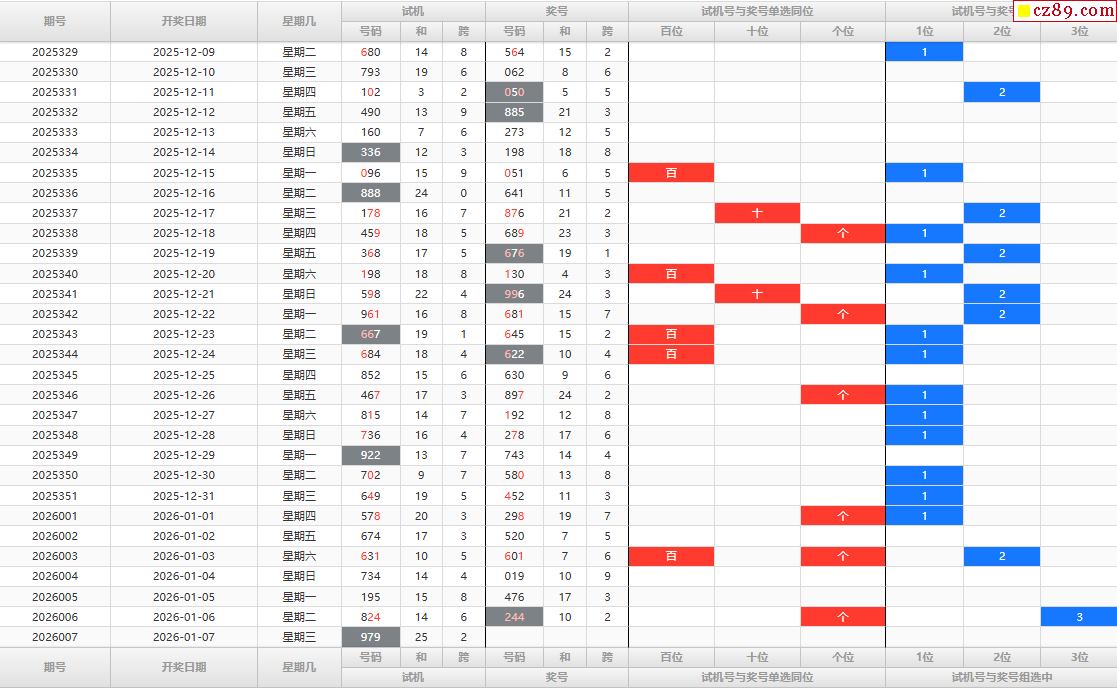Select the draw date 2025-12-25 cell

point(183,375)
